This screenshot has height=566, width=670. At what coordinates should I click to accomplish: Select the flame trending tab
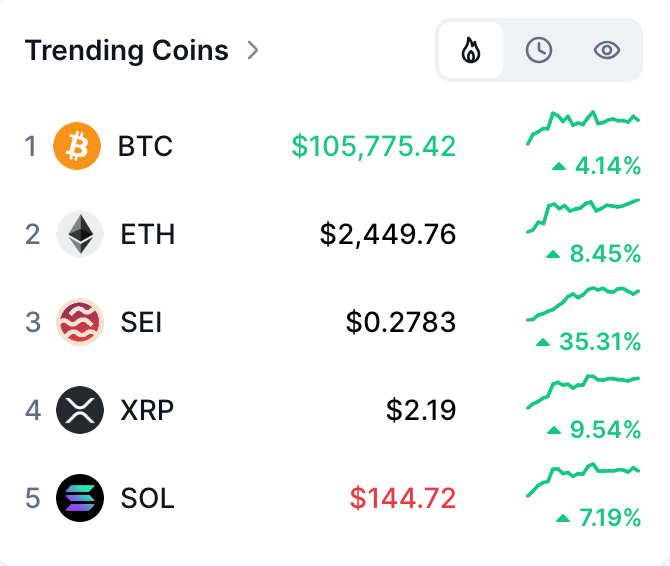471,50
